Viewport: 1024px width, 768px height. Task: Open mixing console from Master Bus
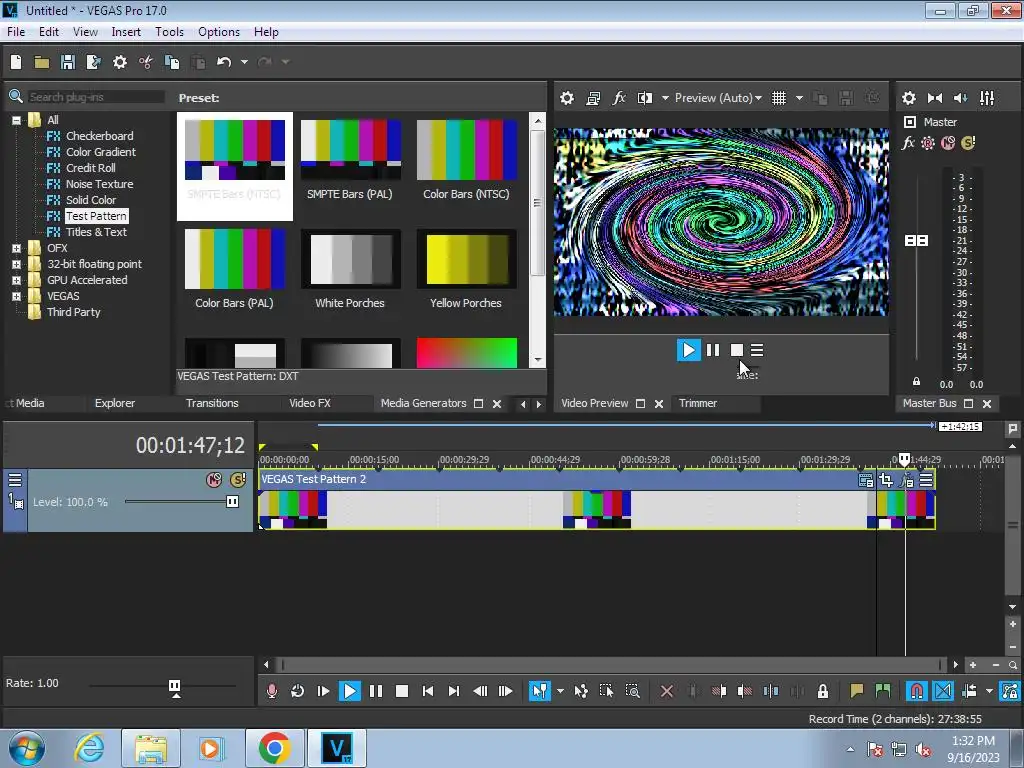[987, 98]
